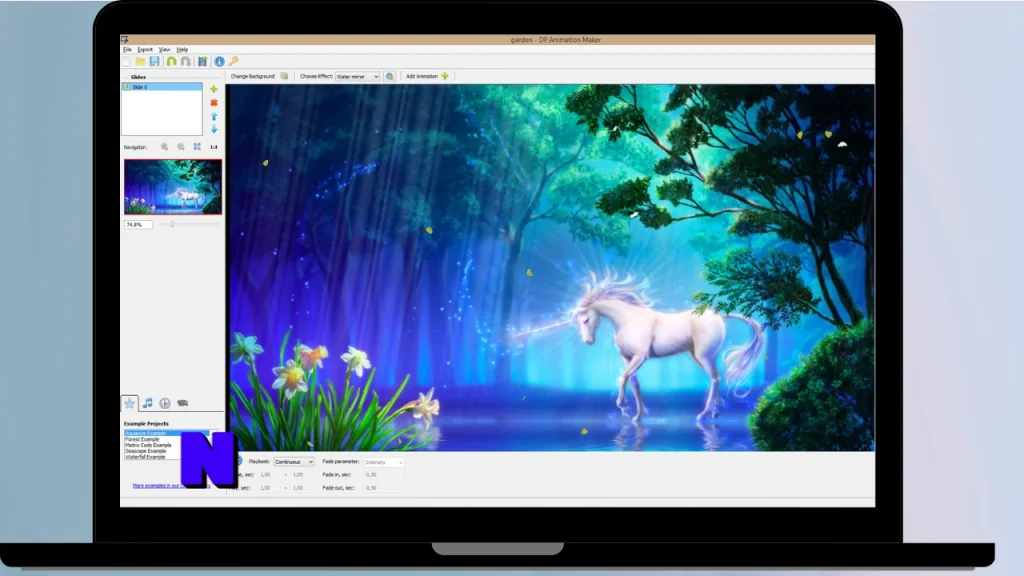Open effect settings icon beside effect dropdown
The image size is (1024, 576).
(x=390, y=76)
